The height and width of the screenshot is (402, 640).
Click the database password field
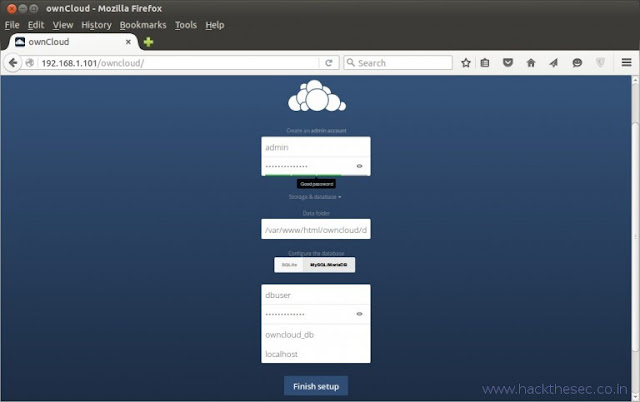316,314
